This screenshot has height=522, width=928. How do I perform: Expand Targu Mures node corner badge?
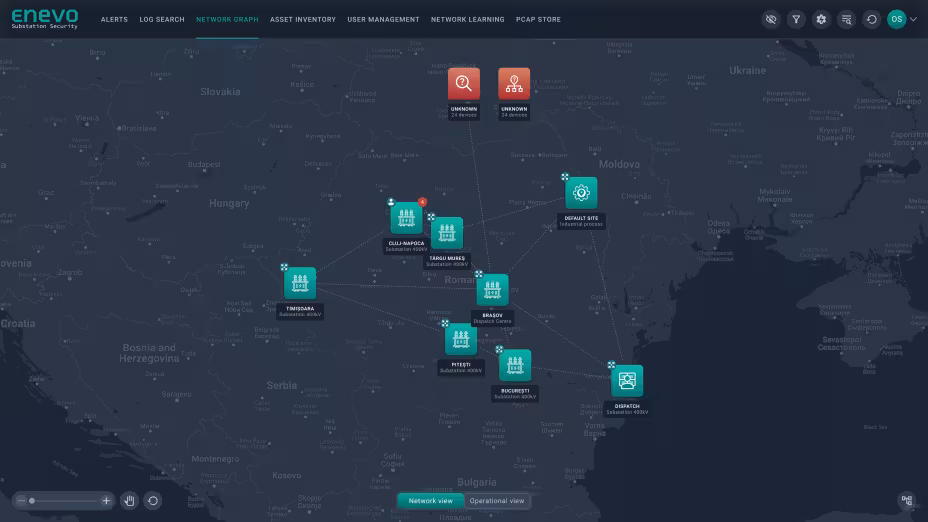(431, 217)
